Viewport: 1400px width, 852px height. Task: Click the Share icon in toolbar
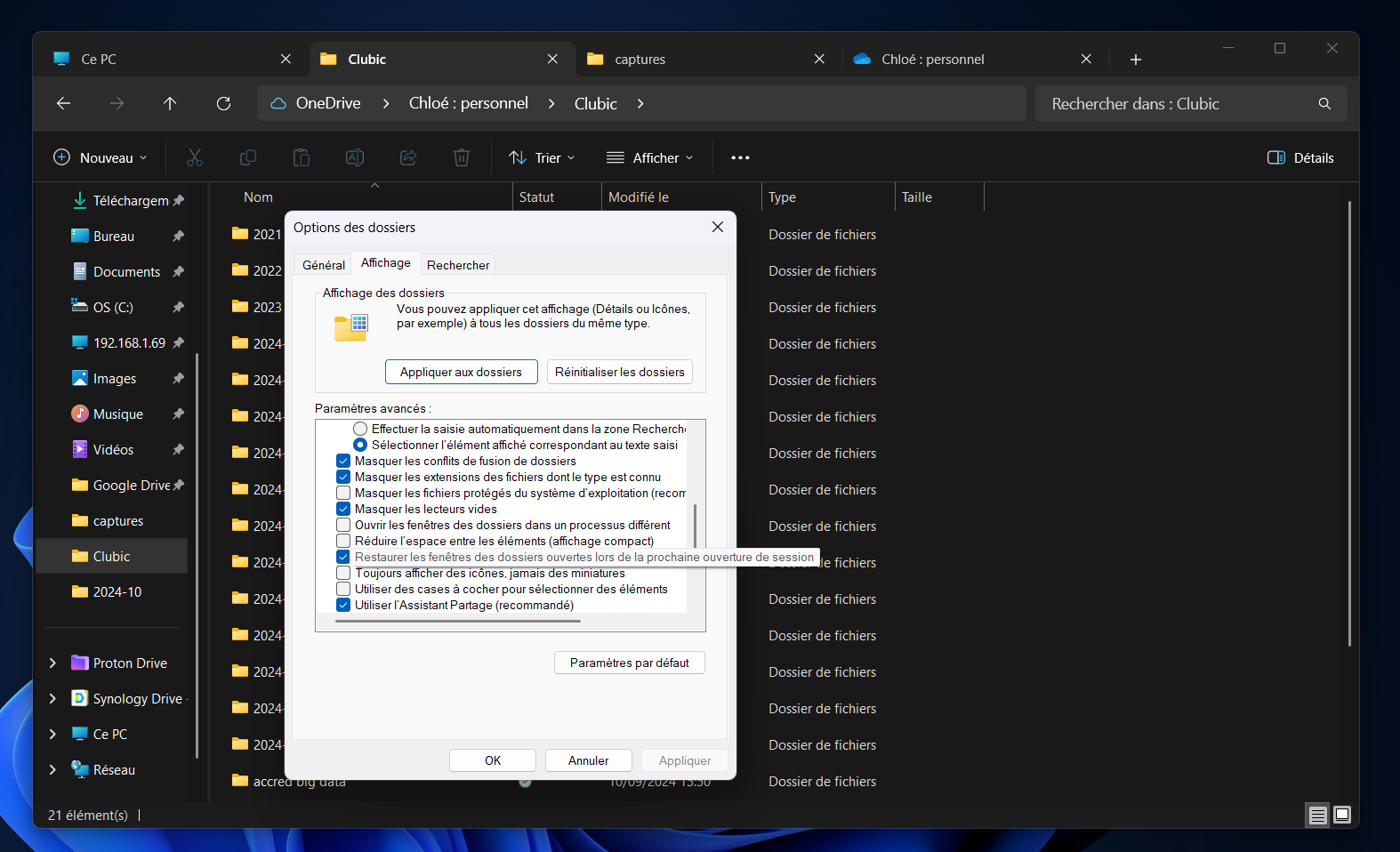pyautogui.click(x=408, y=157)
